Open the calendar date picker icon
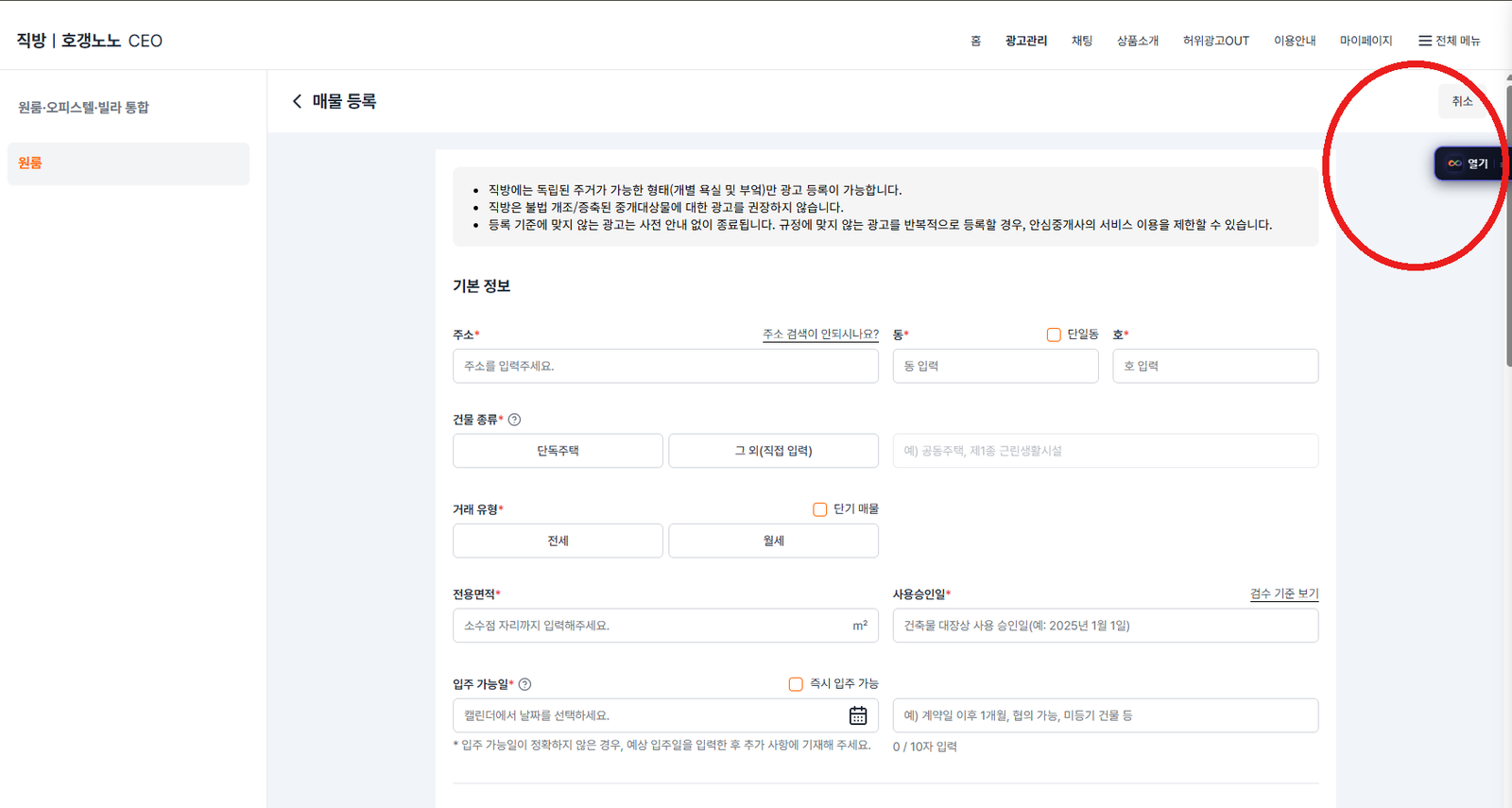This screenshot has height=808, width=1512. pyautogui.click(x=857, y=715)
